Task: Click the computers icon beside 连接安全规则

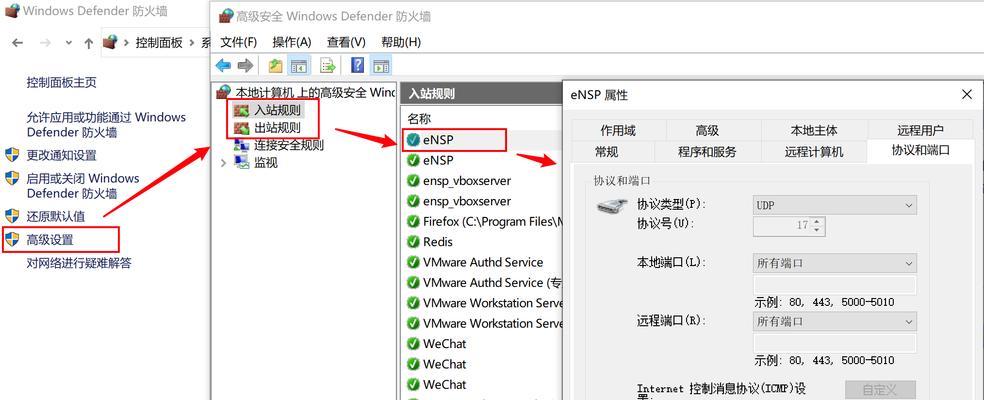Action: 241,145
